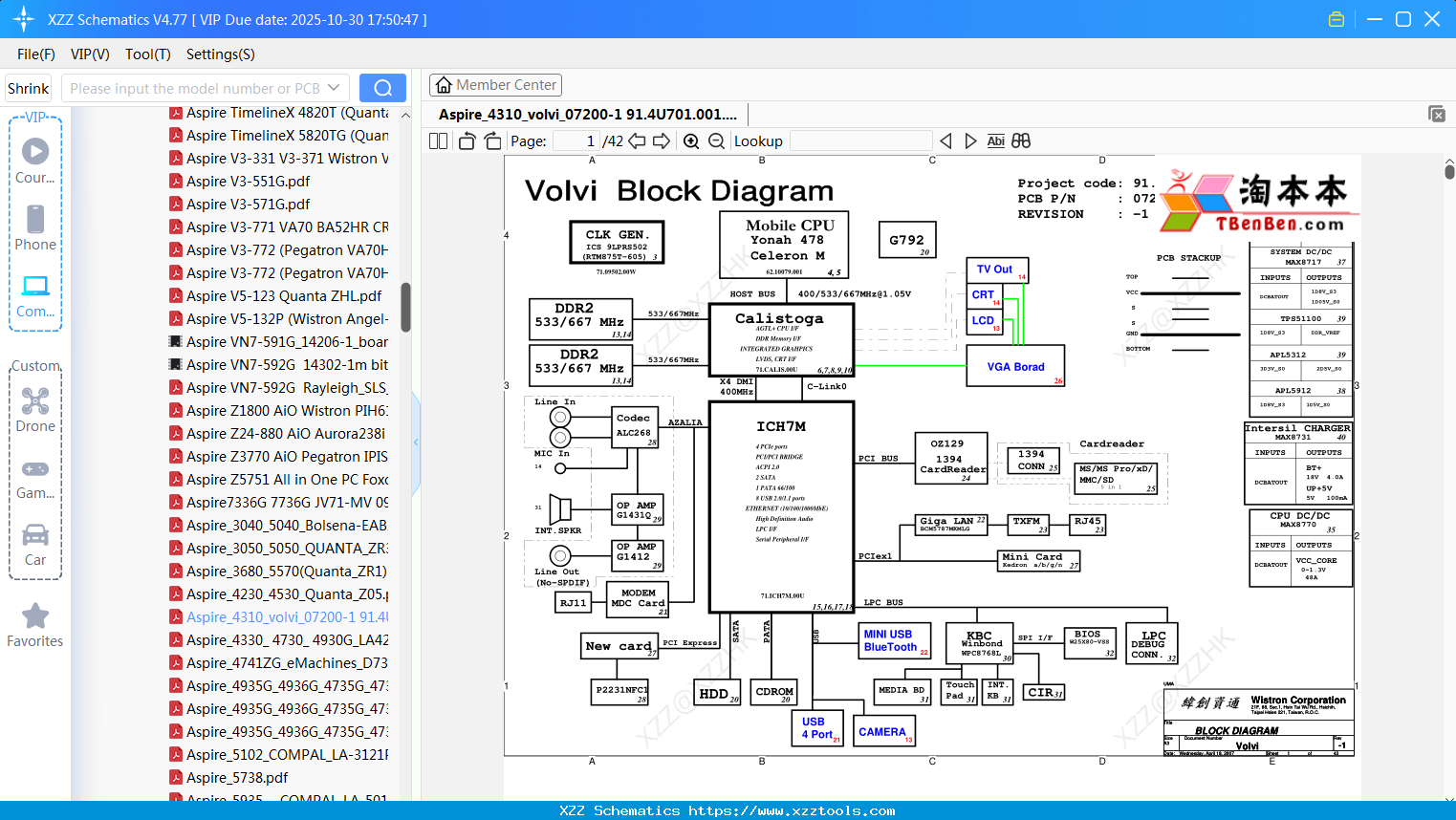Open the binoculars find icon
Screen dimensions: 1456x820
[1021, 141]
